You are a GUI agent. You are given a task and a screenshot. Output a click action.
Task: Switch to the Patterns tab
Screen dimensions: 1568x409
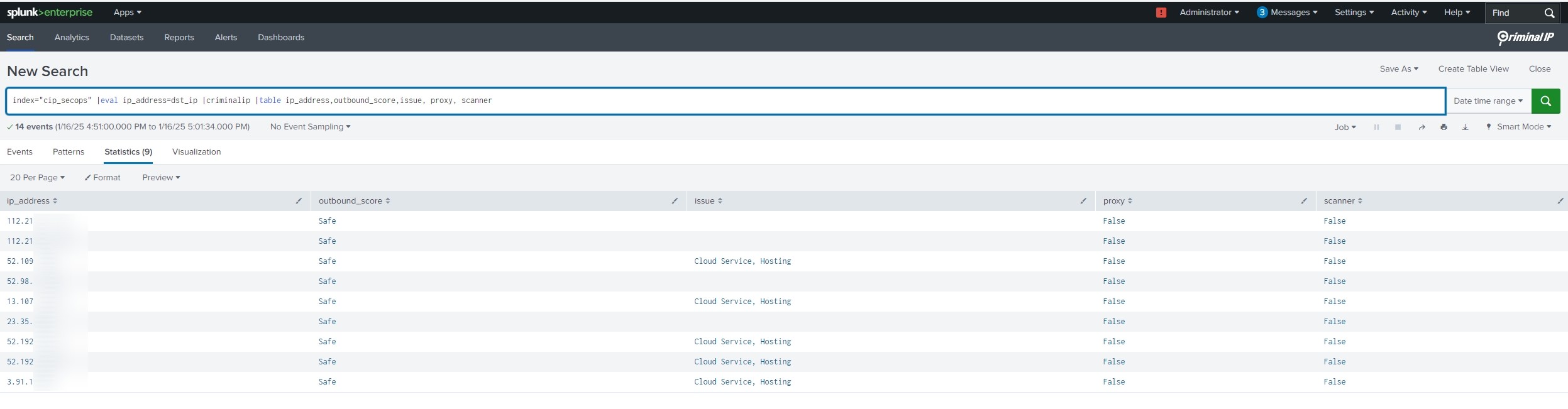point(69,152)
